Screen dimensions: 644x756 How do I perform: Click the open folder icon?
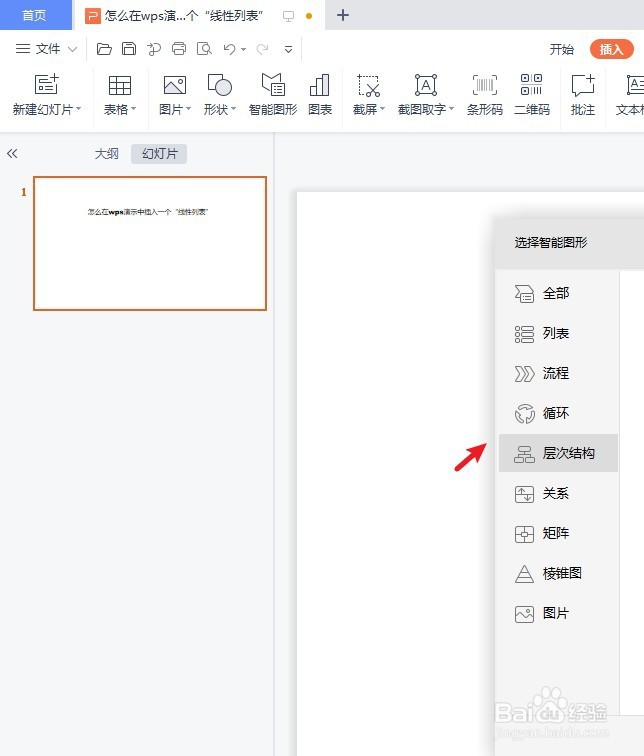pos(104,49)
